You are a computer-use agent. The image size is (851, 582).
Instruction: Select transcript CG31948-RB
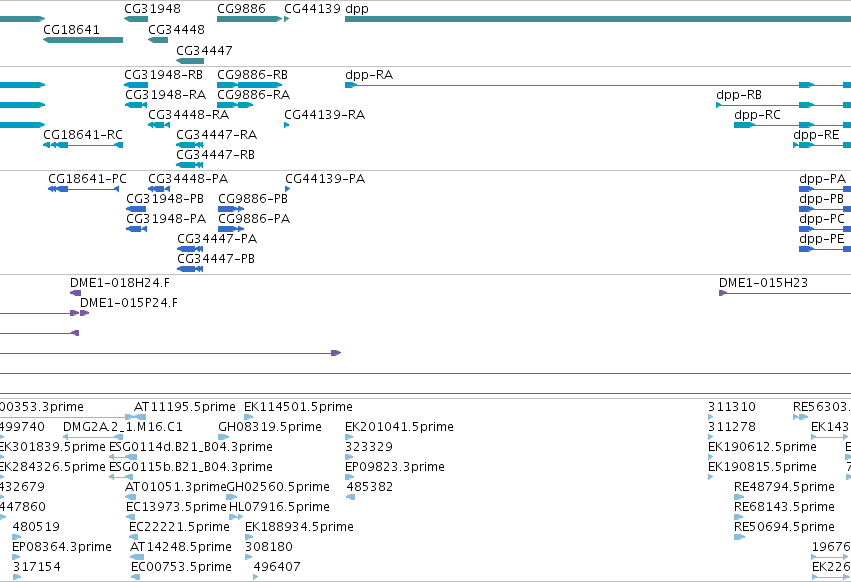[x=163, y=74]
